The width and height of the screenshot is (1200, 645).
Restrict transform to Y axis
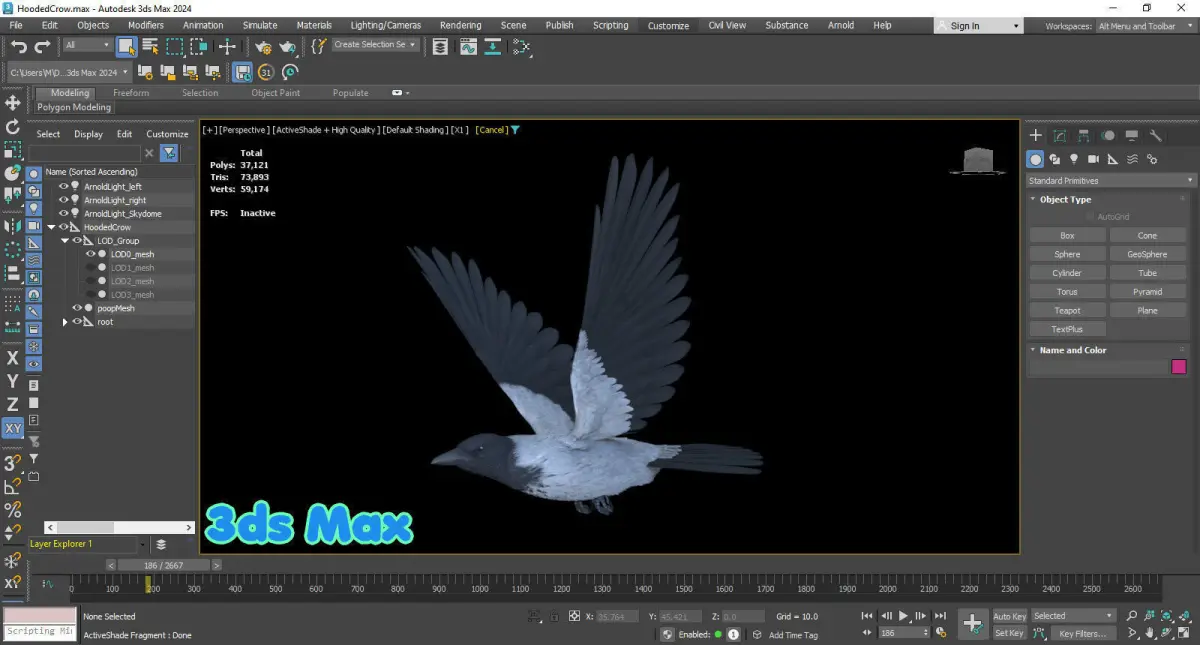coord(13,381)
